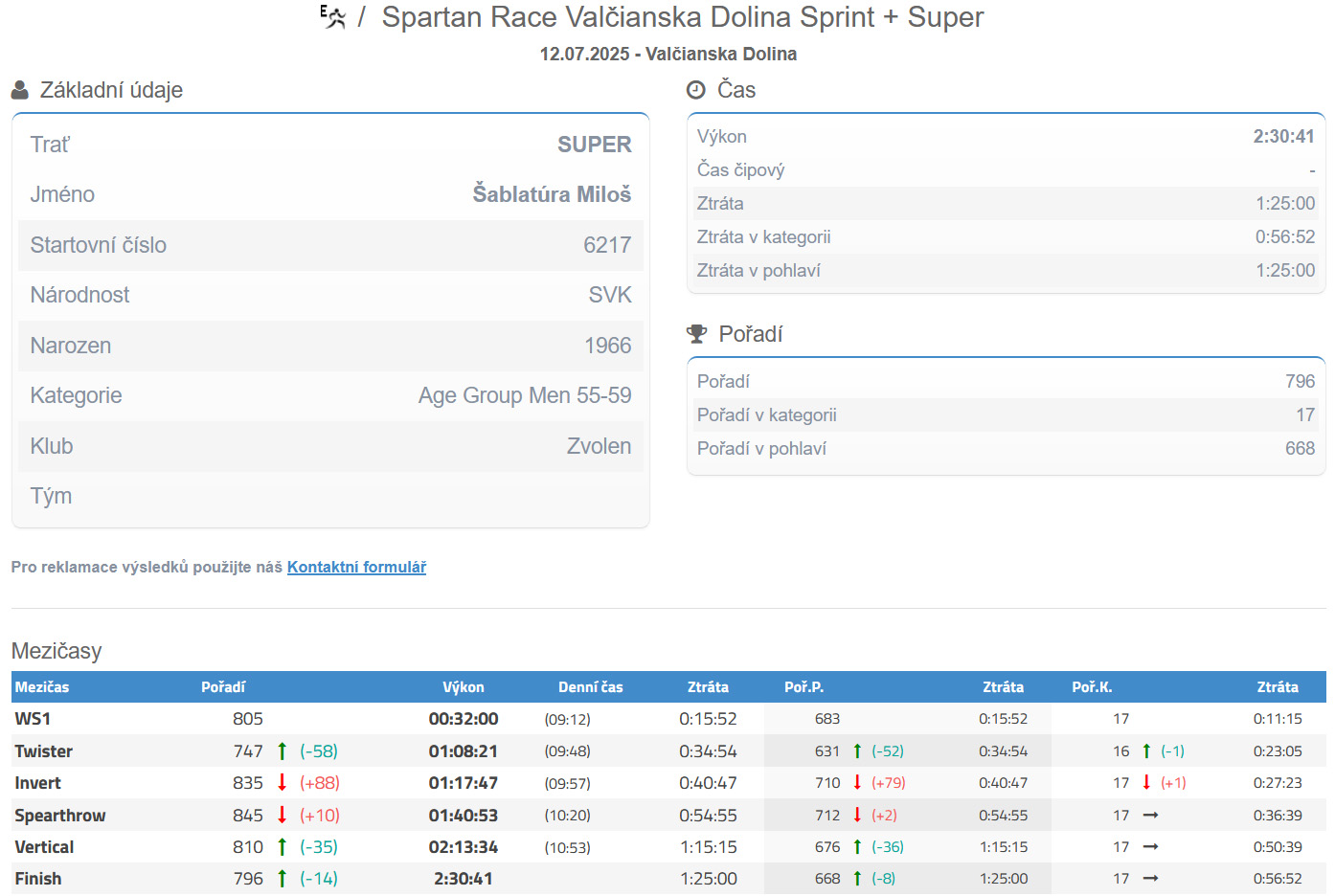Click the birth year 1966
The image size is (1335, 896).
pyautogui.click(x=608, y=346)
